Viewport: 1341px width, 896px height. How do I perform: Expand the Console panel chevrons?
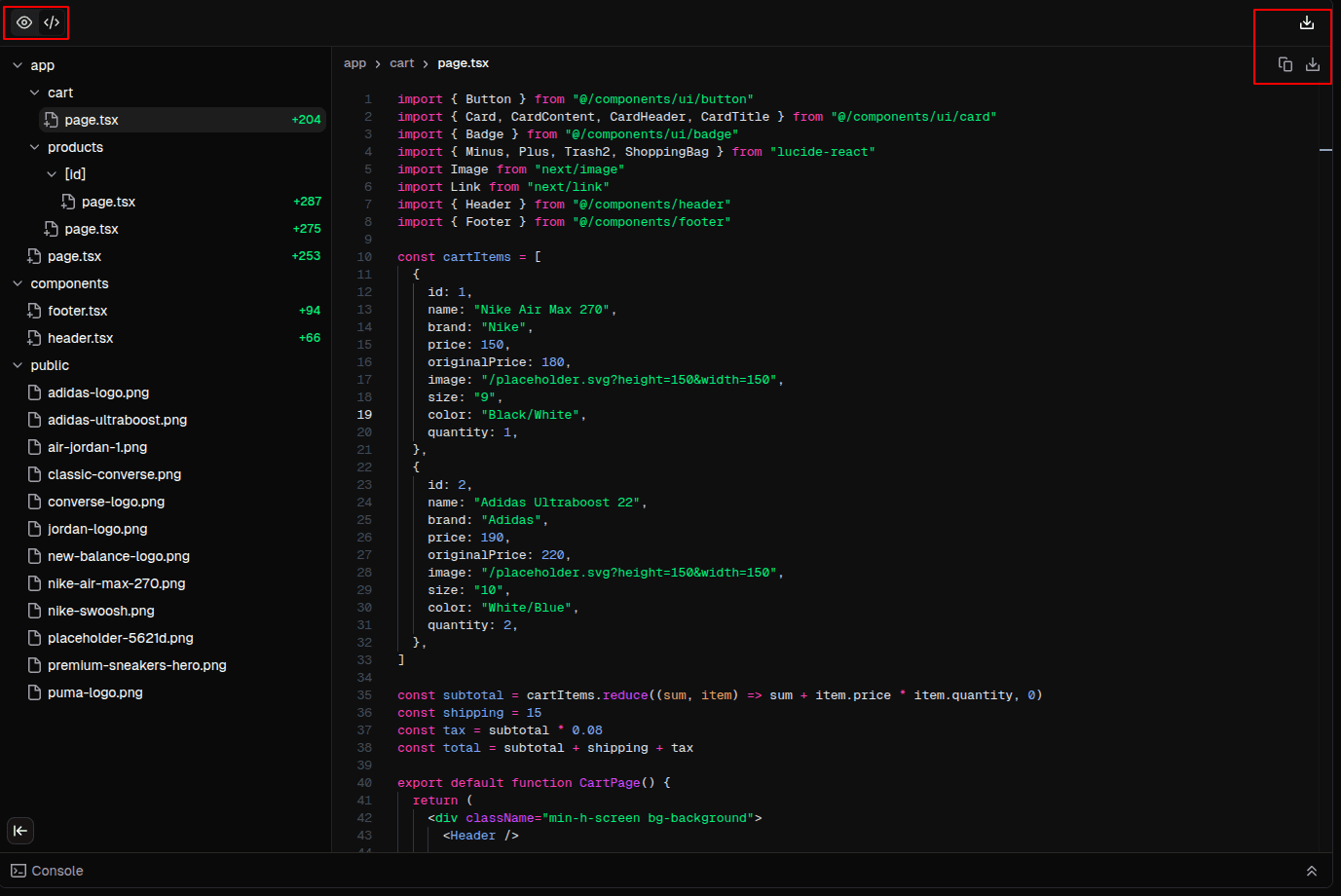(1311, 871)
